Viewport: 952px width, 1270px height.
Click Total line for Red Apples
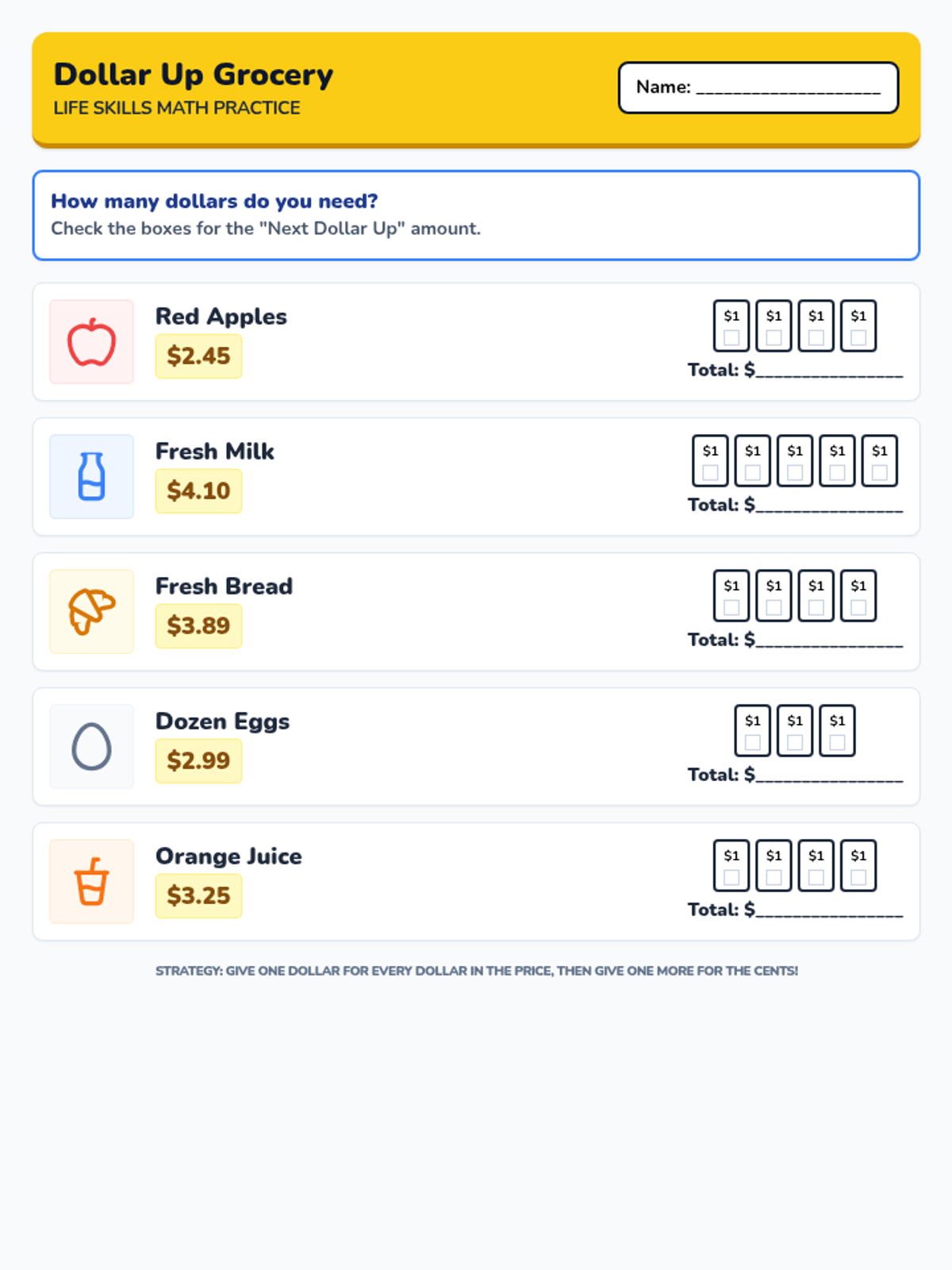coord(795,370)
